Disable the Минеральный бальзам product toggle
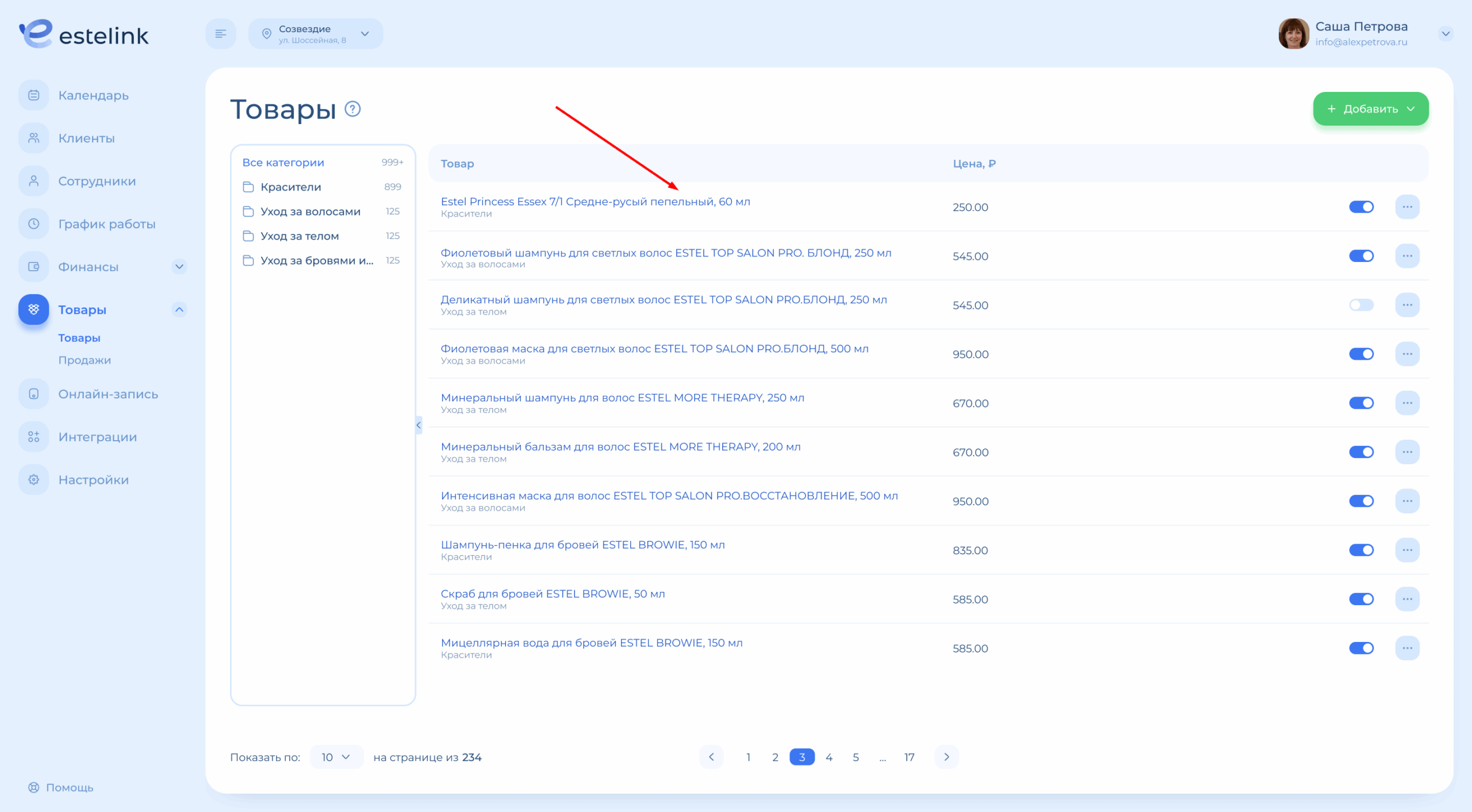1472x812 pixels. [1361, 452]
